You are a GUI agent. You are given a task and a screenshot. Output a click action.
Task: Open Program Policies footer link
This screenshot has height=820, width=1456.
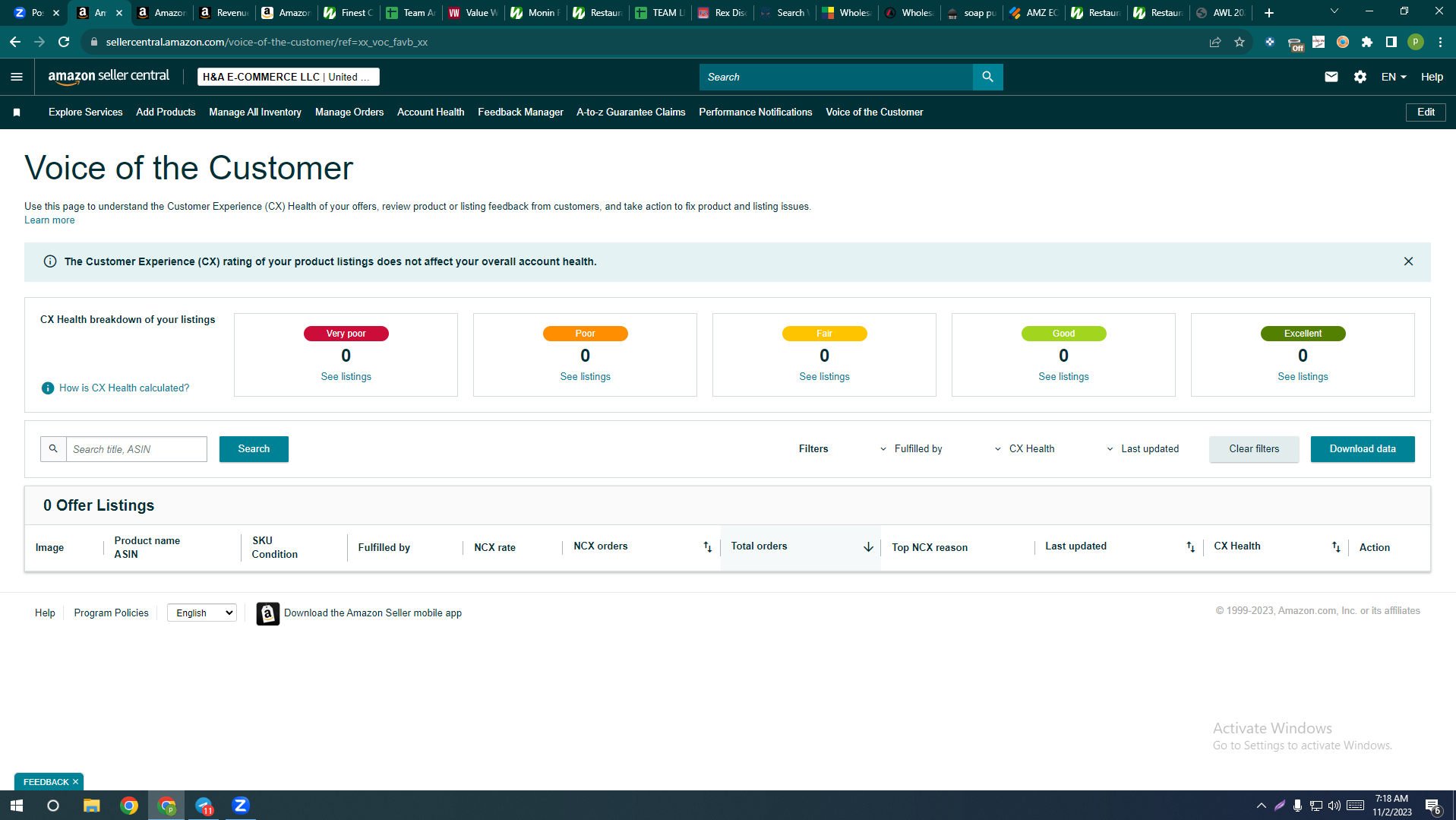pyautogui.click(x=112, y=613)
